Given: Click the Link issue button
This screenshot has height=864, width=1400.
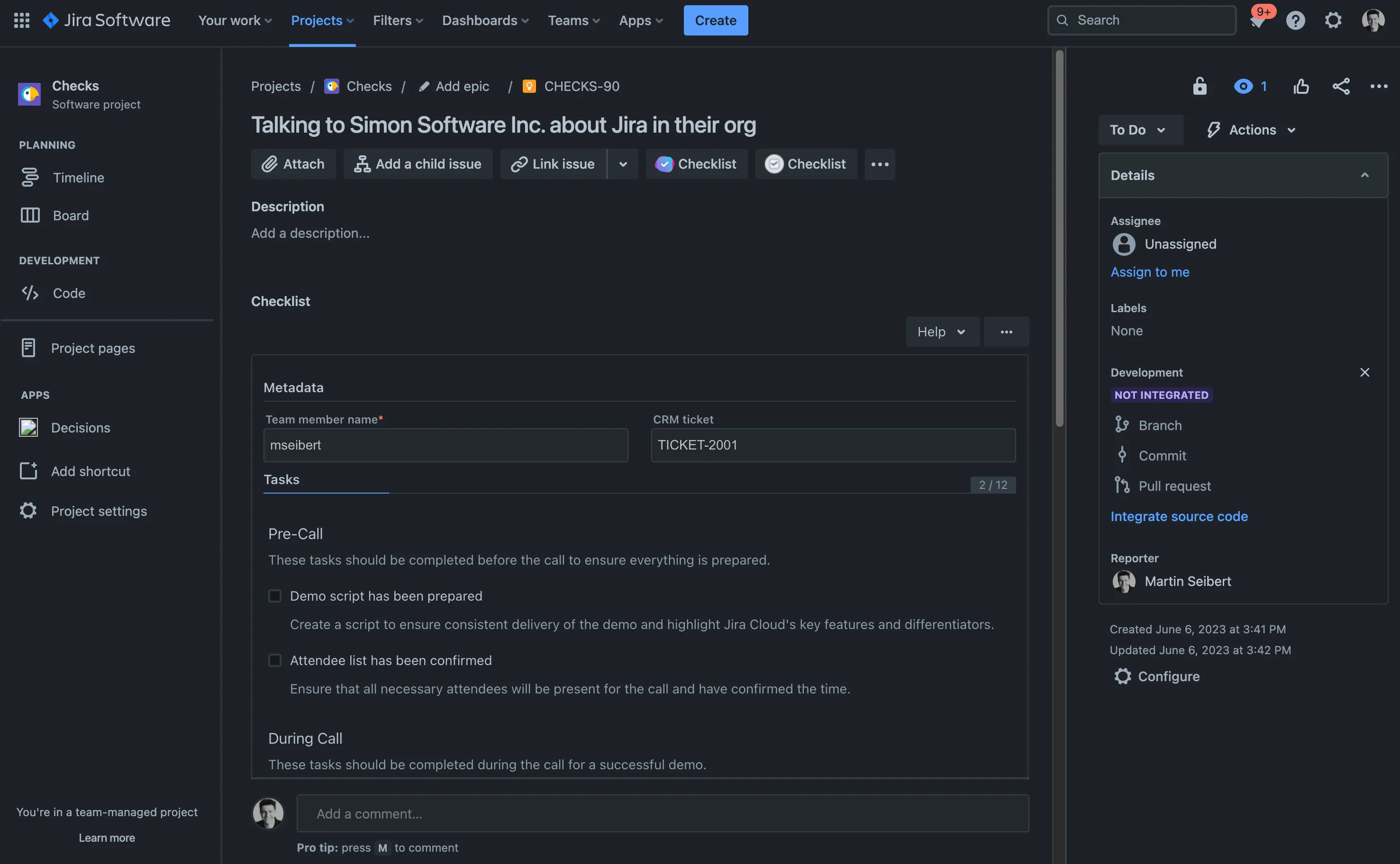Looking at the screenshot, I should coord(553,164).
